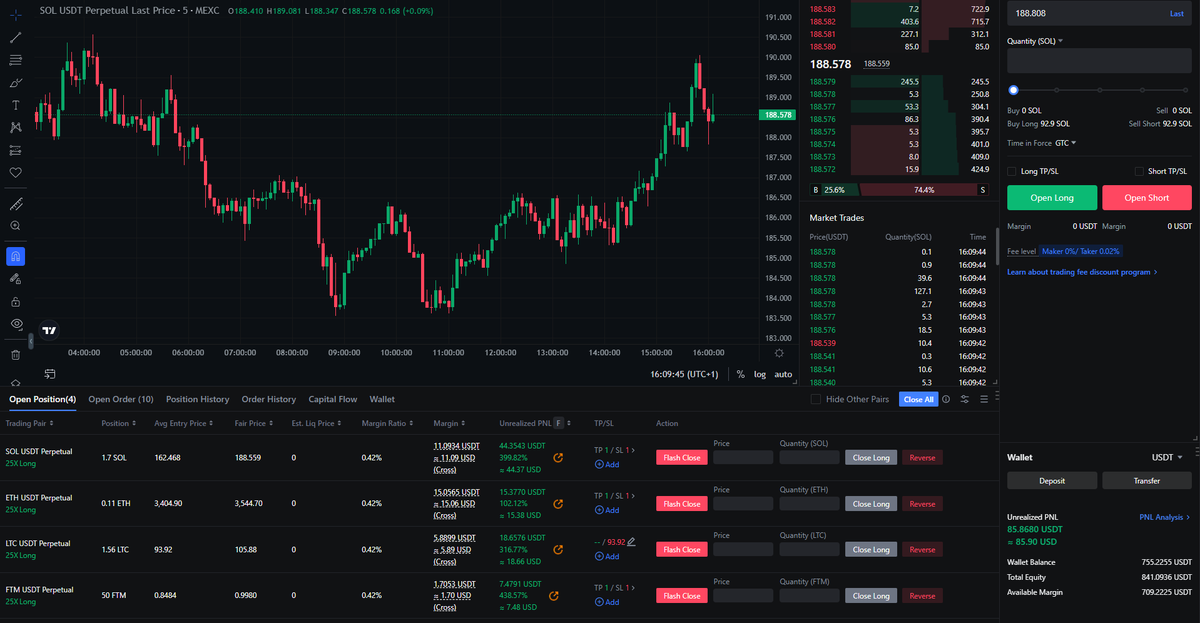Click the green Open Long button
Screen dimensions: 1200x623
coord(1052,197)
